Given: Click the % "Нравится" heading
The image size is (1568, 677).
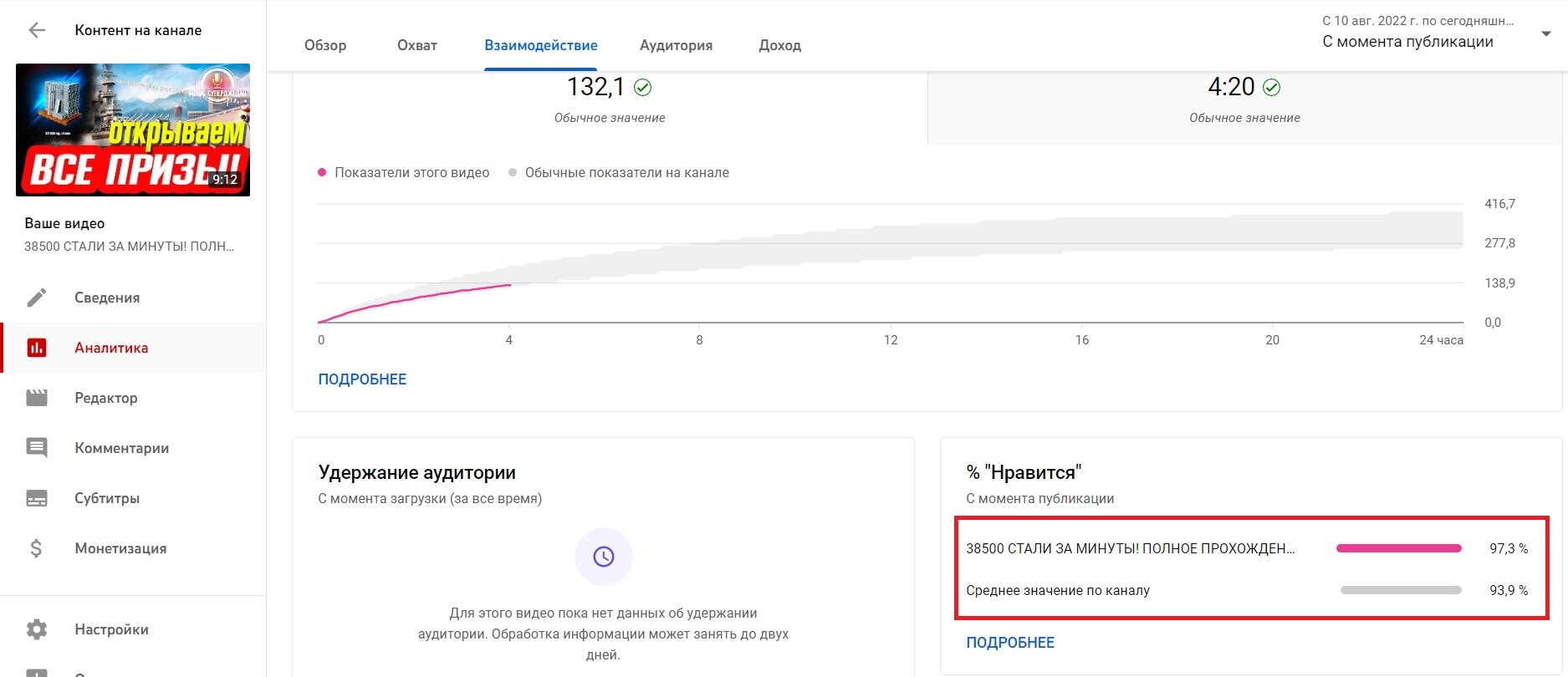Looking at the screenshot, I should coord(1024,472).
